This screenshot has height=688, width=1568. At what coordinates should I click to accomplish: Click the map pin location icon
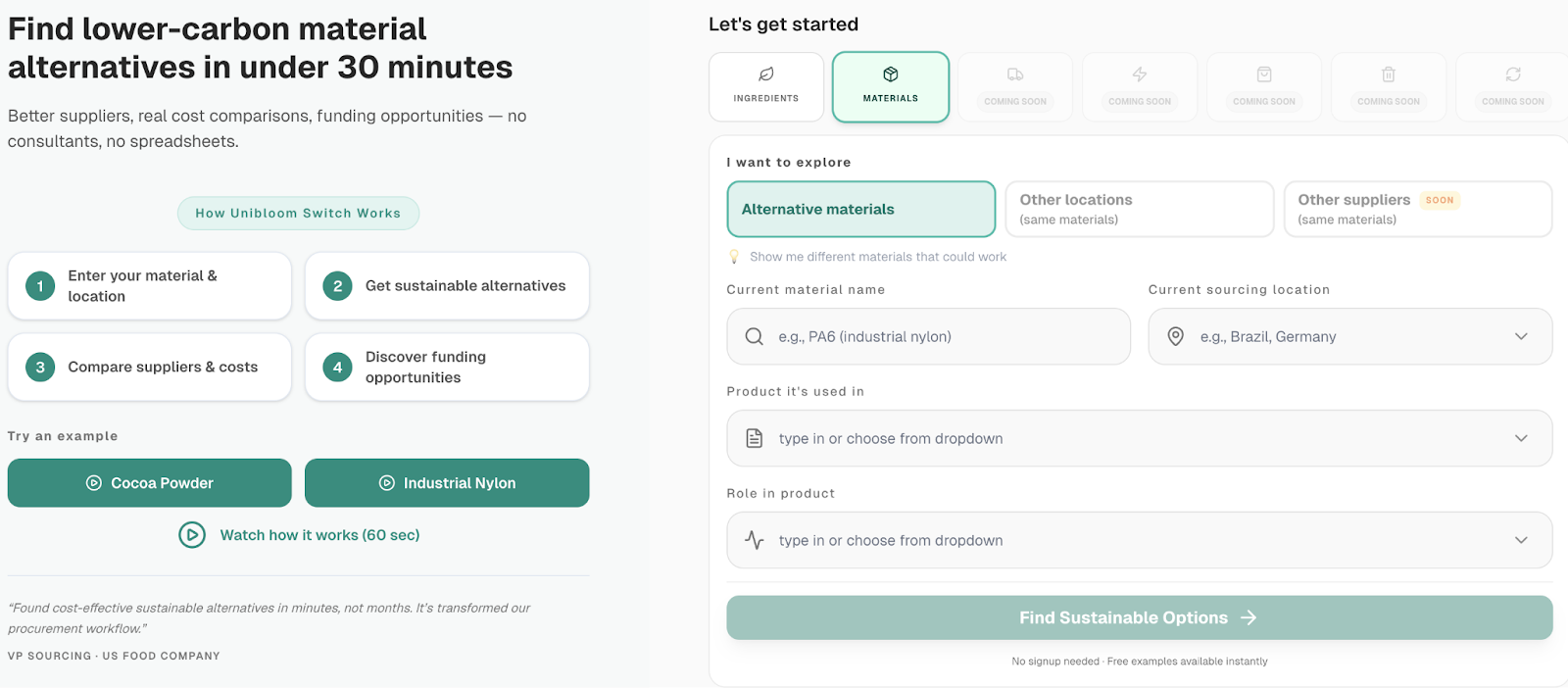point(1176,336)
